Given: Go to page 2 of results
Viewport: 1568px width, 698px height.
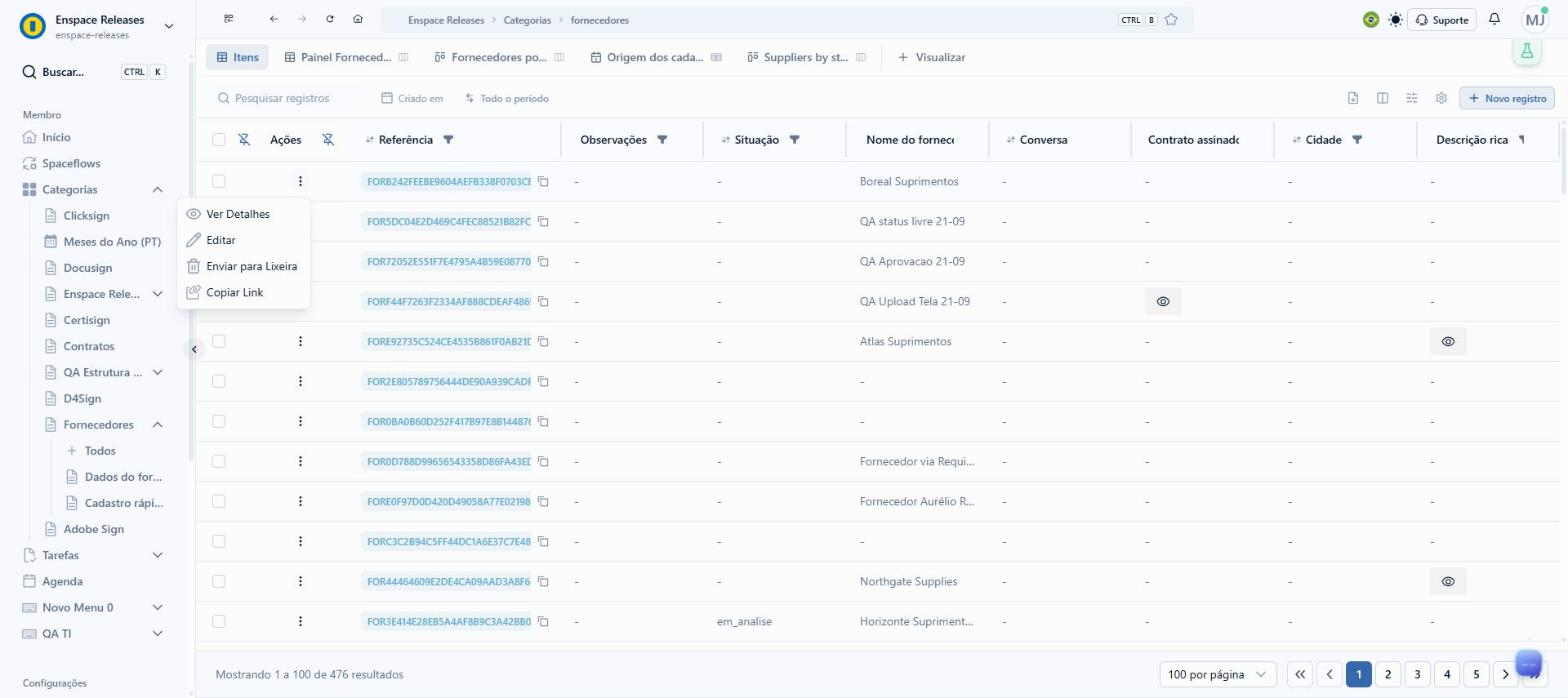Looking at the screenshot, I should pyautogui.click(x=1387, y=674).
